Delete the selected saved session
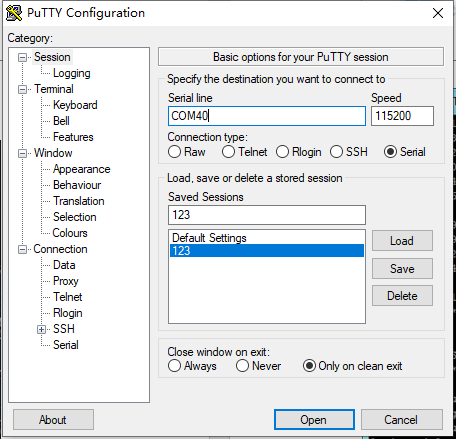Viewport: 456px width, 439px height. coord(402,296)
